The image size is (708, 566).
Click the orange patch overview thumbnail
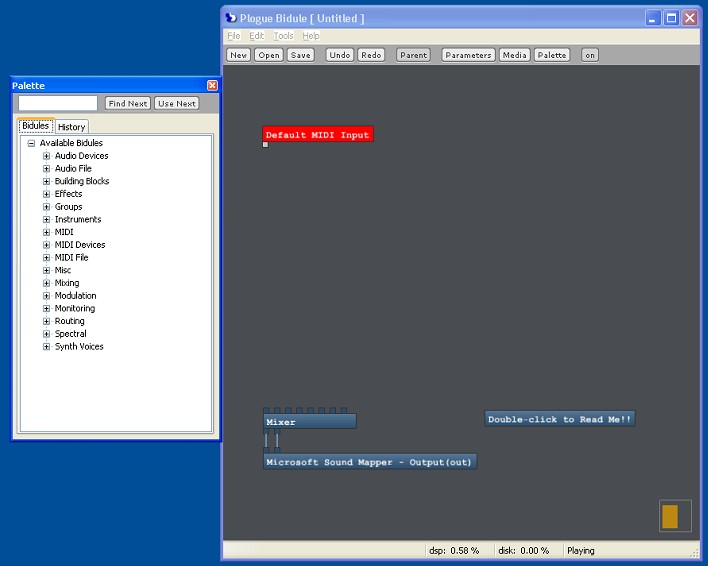coord(670,516)
